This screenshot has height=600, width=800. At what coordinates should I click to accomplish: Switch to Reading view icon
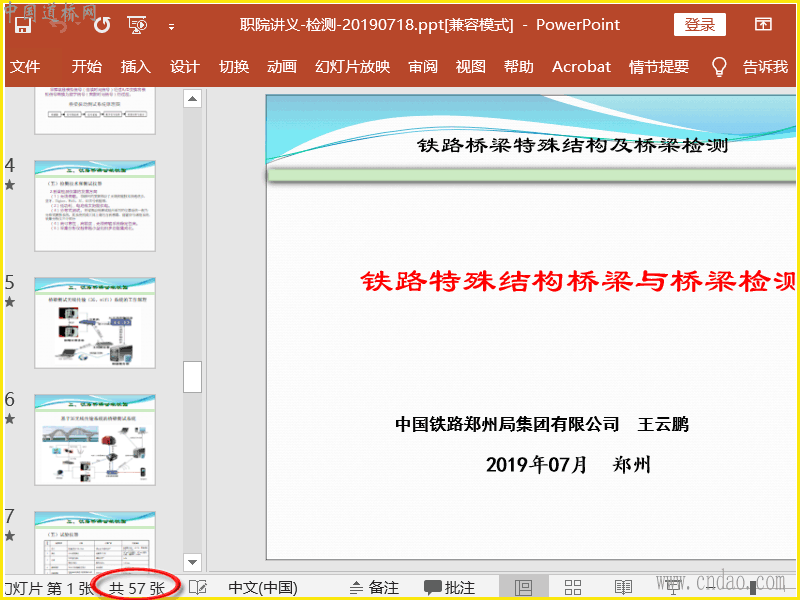[623, 588]
